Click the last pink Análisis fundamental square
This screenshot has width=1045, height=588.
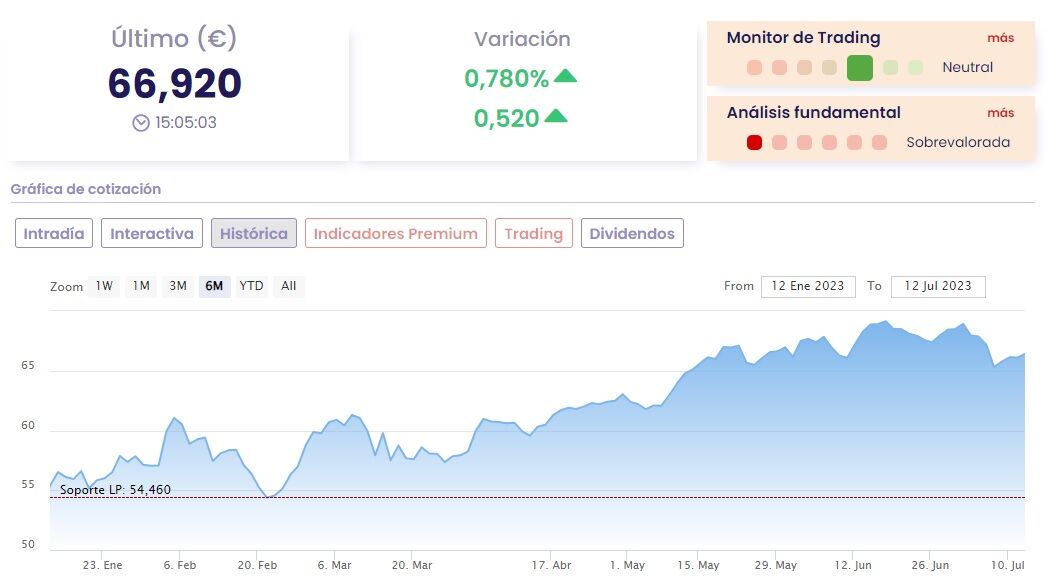click(x=880, y=143)
